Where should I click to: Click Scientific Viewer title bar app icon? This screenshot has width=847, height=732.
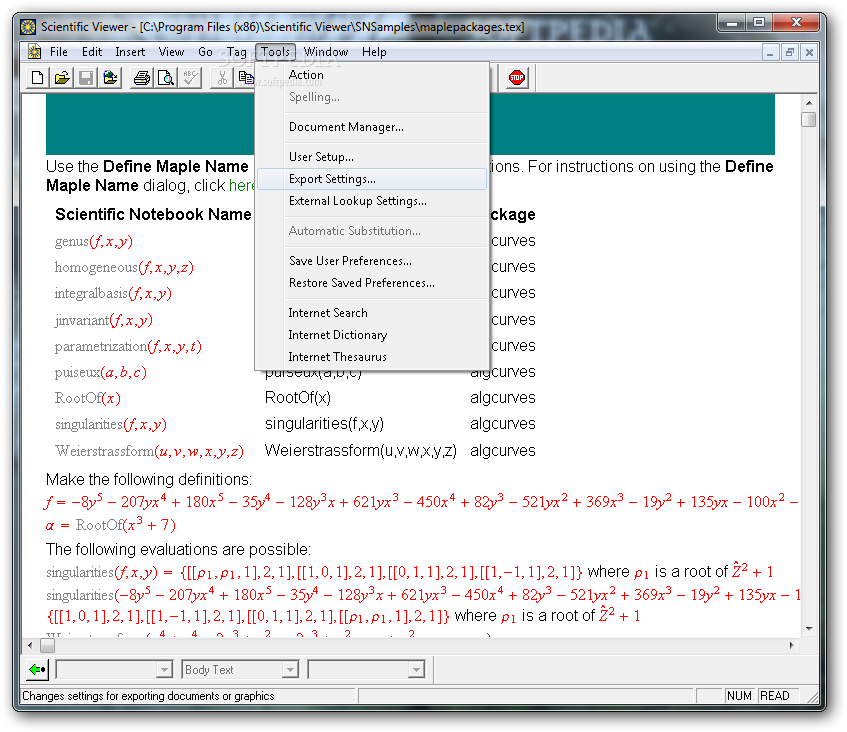click(x=28, y=26)
